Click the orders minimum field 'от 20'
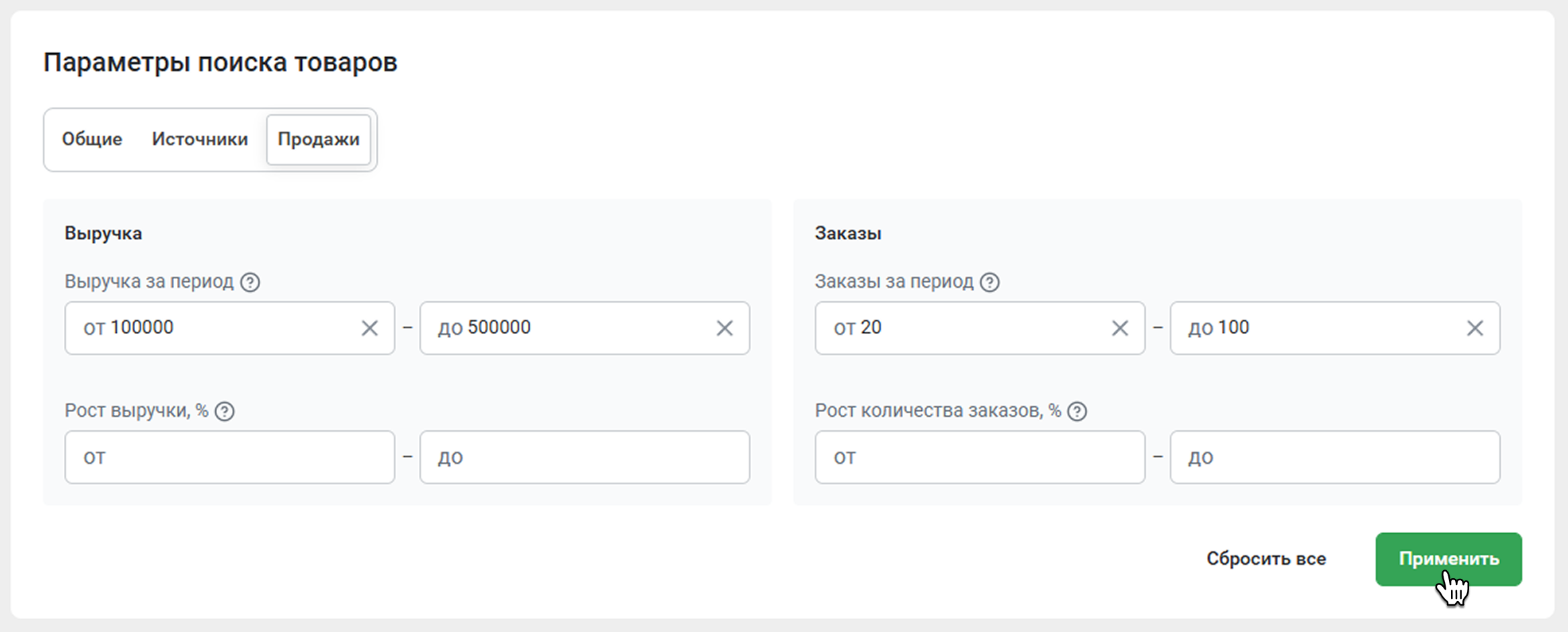This screenshot has height=632, width=1568. click(968, 328)
